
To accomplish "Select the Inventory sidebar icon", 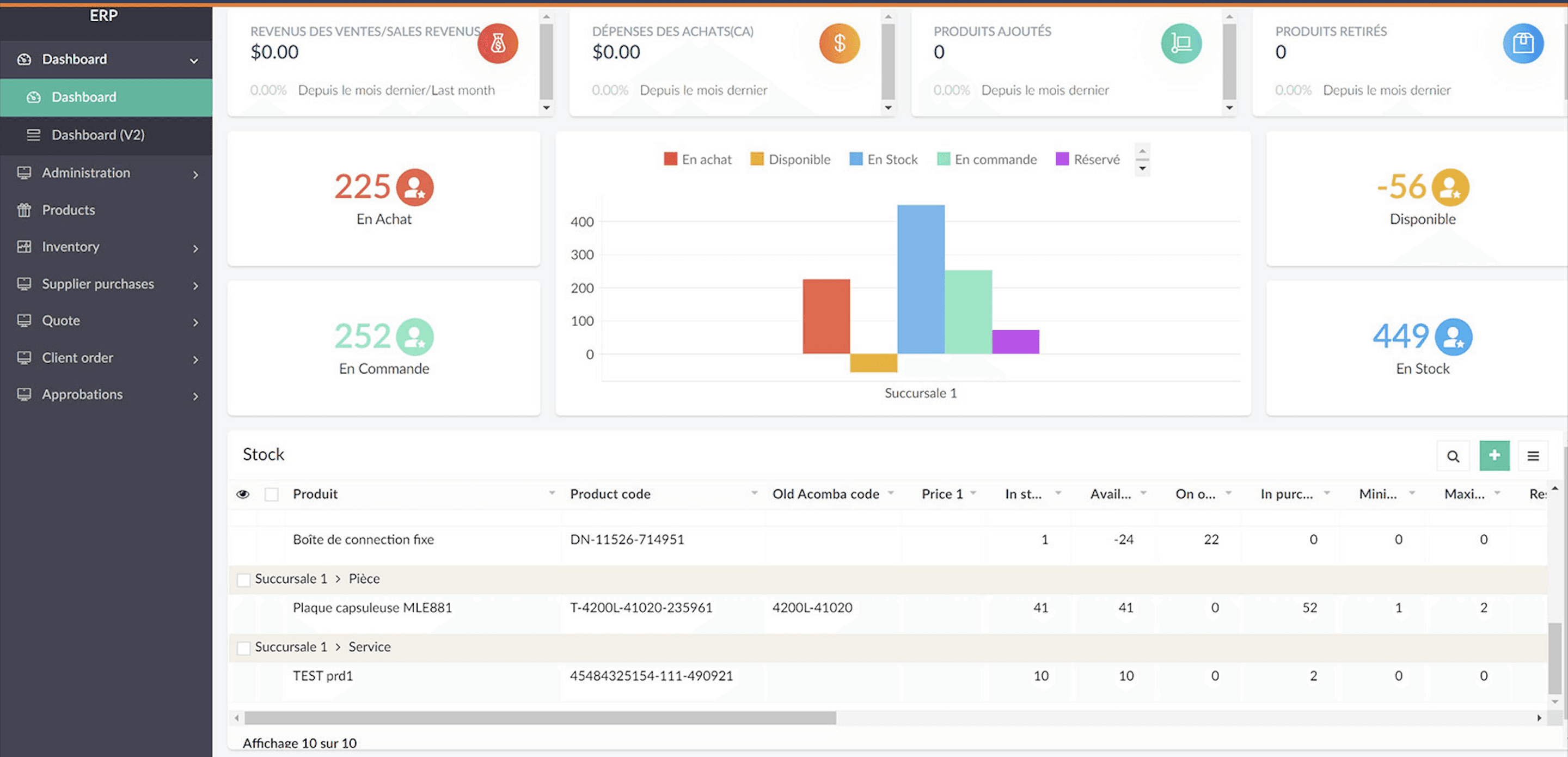I will coord(24,247).
